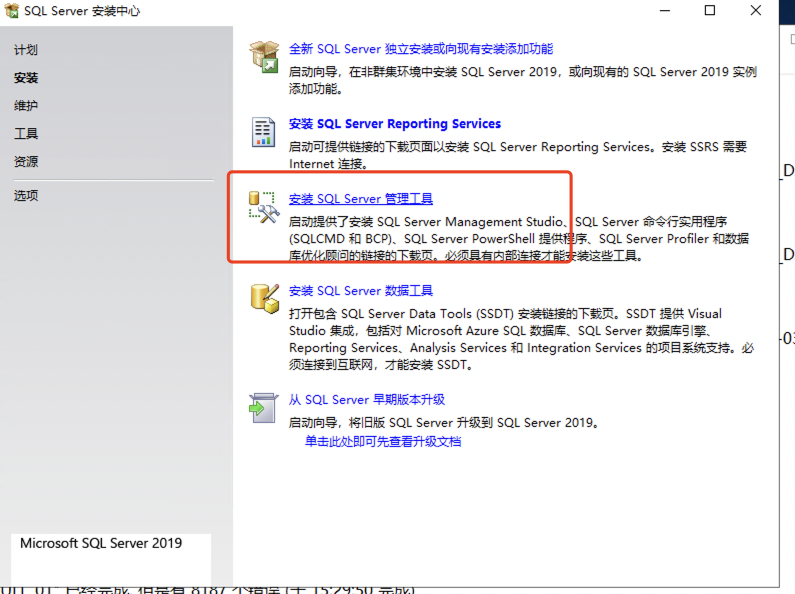Click the new standalone installation box icon
Image resolution: width=795 pixels, height=594 pixels.
tap(264, 57)
